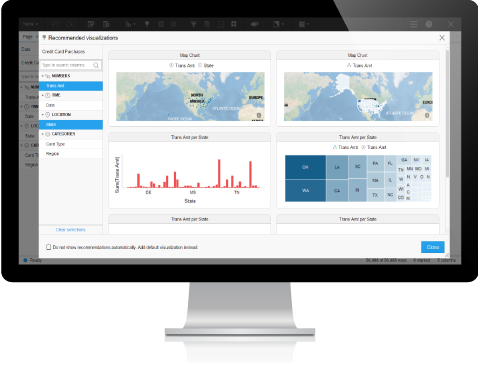Viewport: 478px width, 391px height.
Task: Click the redo arrow in toolbar
Action: coord(69,24)
